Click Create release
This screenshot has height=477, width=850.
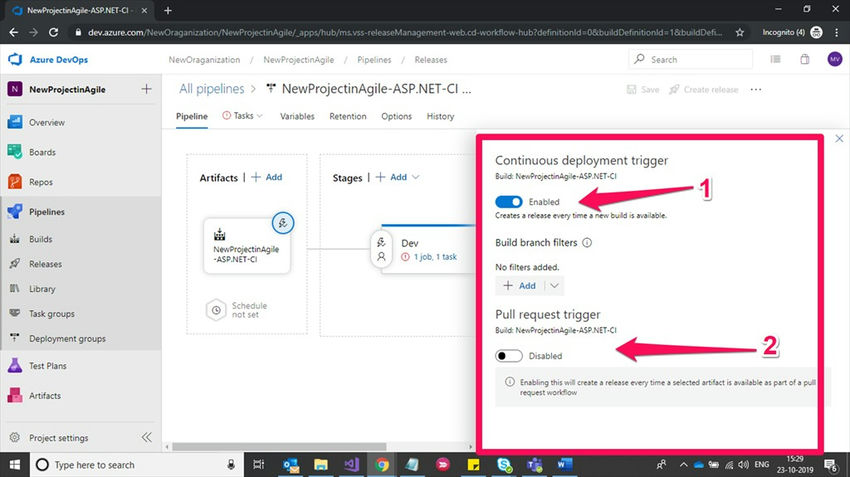pyautogui.click(x=704, y=89)
